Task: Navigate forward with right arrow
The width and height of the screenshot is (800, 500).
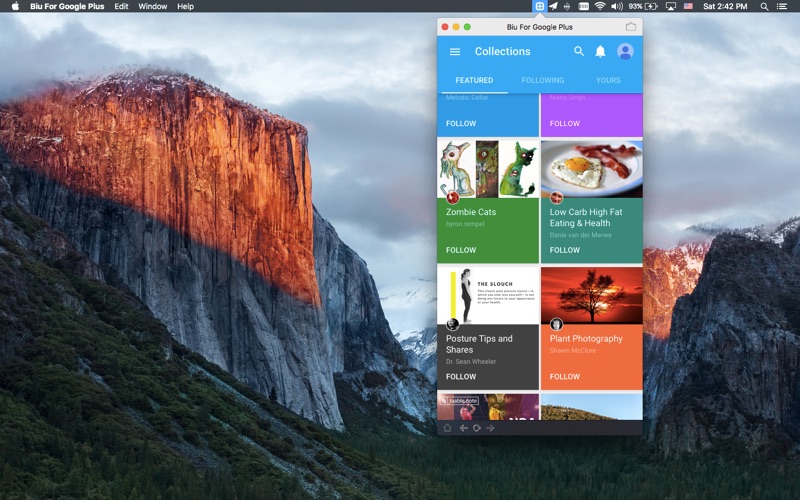Action: click(490, 428)
